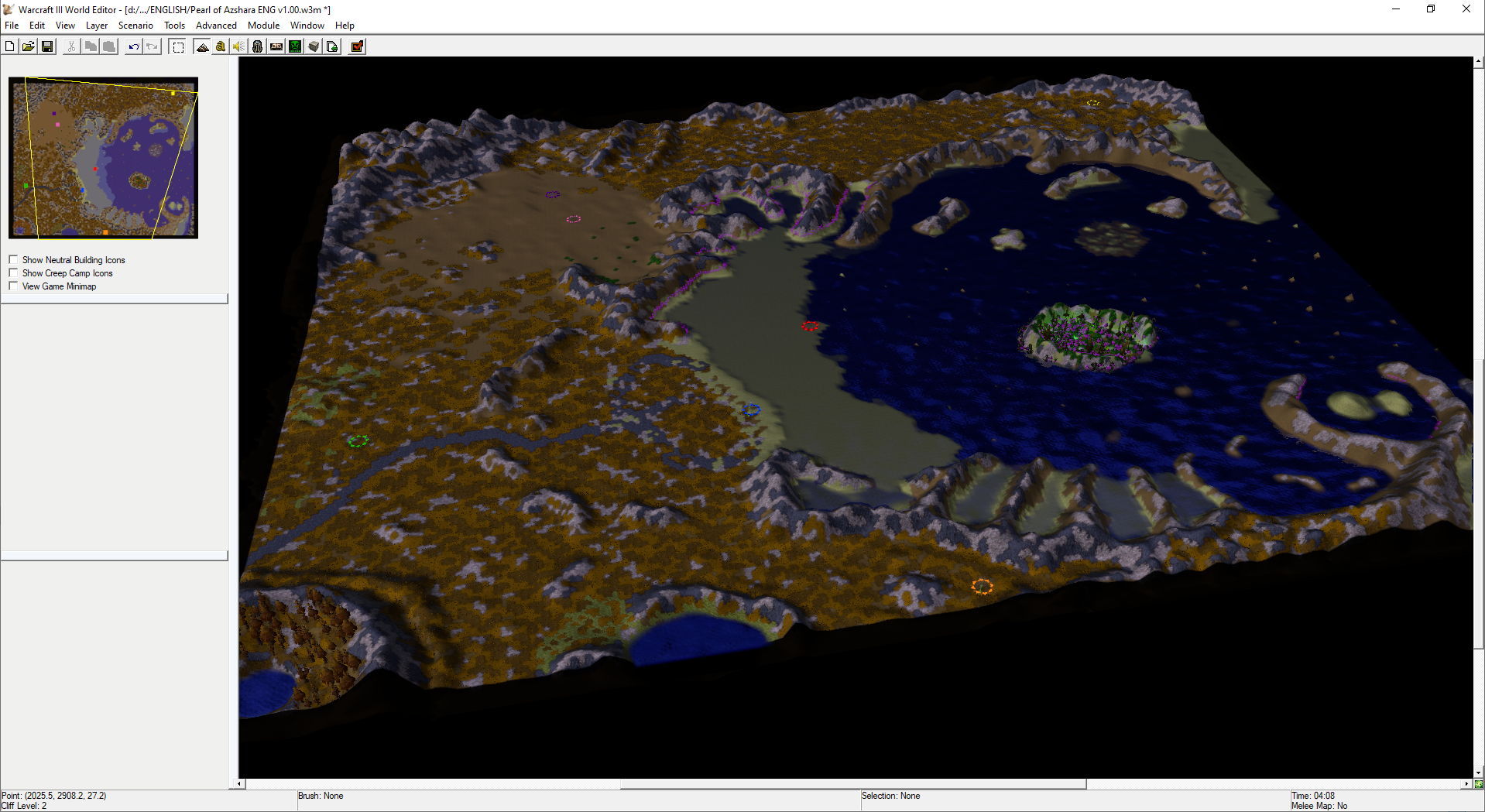
Task: Restore down the World Editor window
Action: 1431,9
